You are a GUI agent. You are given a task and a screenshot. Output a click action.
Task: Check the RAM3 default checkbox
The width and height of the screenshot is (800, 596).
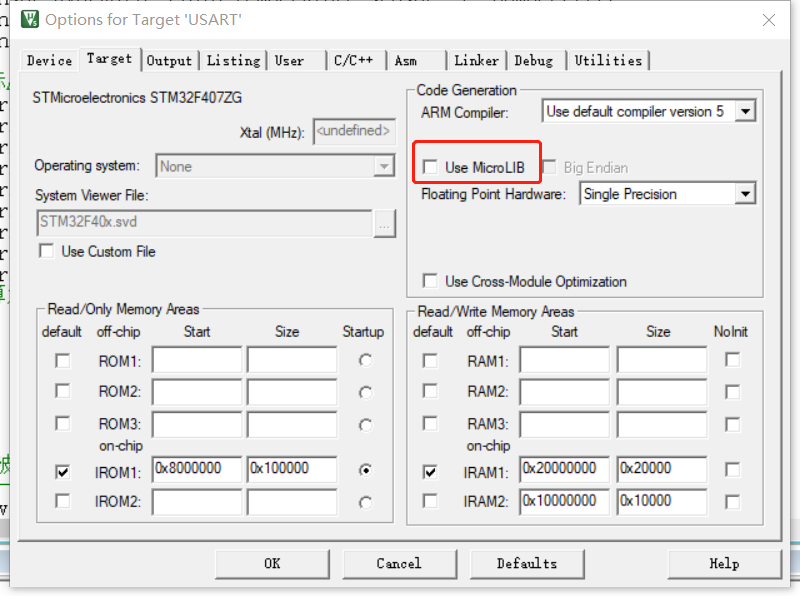430,424
